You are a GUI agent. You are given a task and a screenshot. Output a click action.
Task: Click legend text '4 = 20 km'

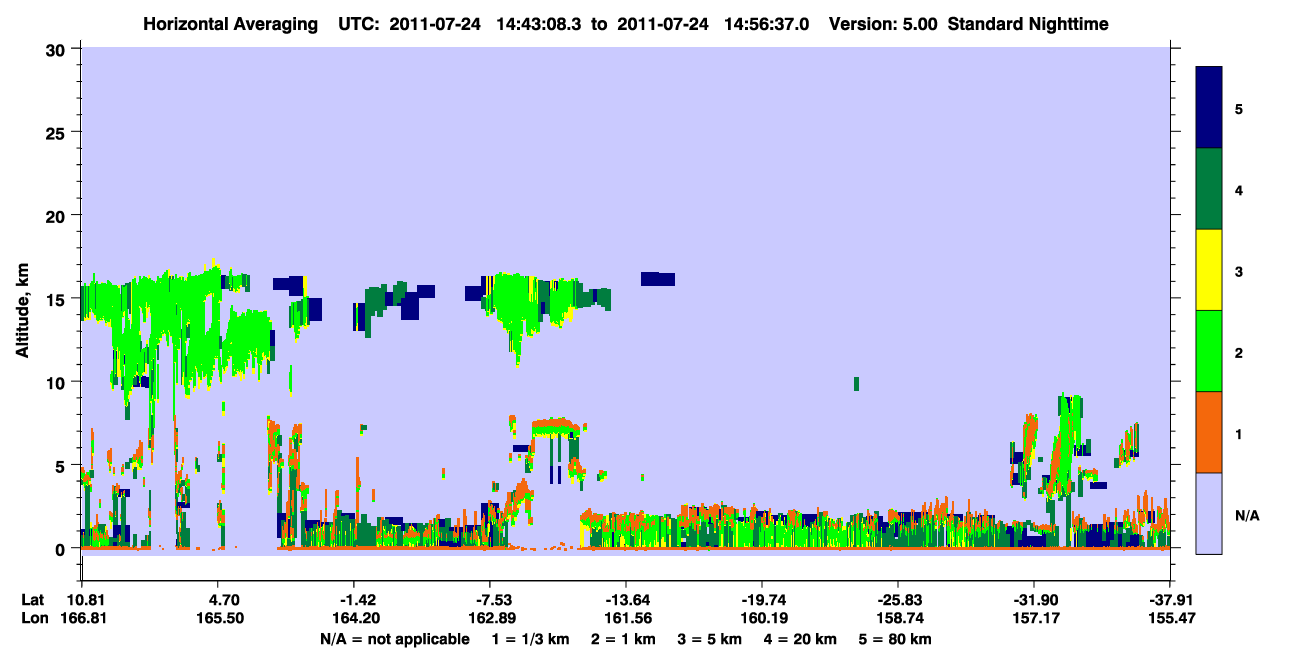pos(799,639)
